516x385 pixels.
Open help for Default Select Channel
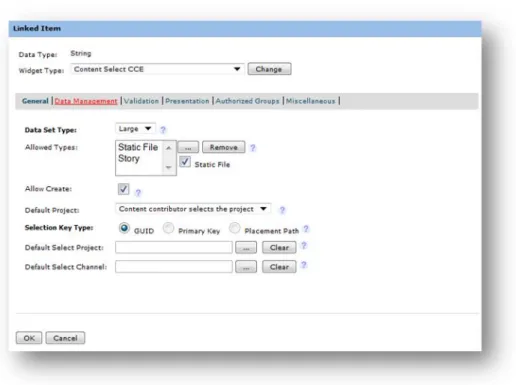304,265
